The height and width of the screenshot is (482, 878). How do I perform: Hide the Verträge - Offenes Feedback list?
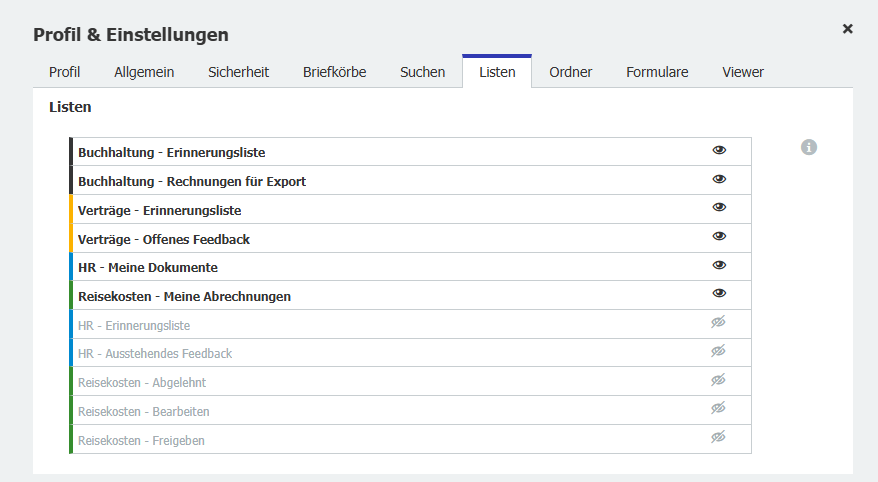(x=719, y=236)
